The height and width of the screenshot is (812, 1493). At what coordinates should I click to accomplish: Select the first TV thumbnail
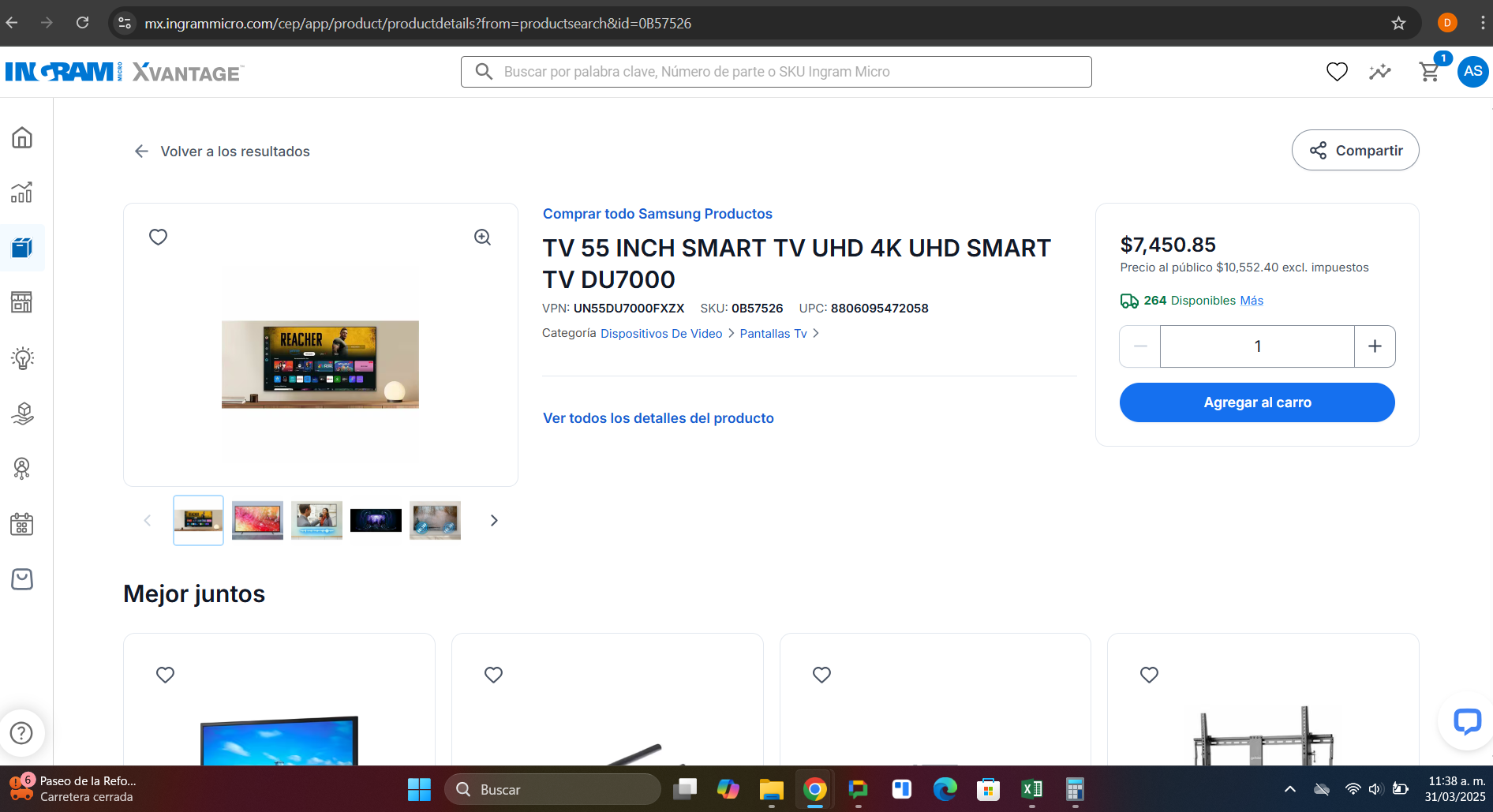click(198, 520)
